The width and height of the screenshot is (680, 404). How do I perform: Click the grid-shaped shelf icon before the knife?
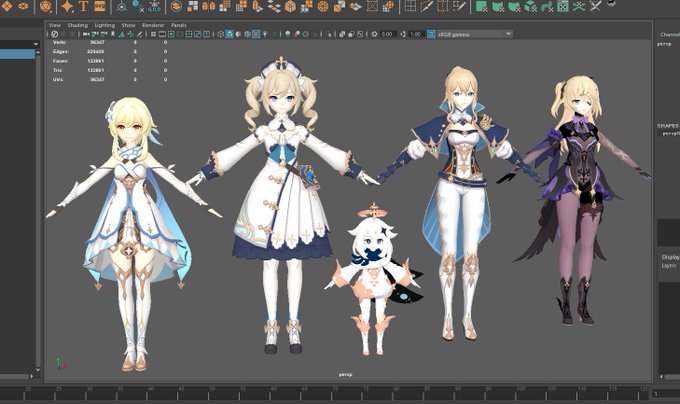[x=410, y=6]
